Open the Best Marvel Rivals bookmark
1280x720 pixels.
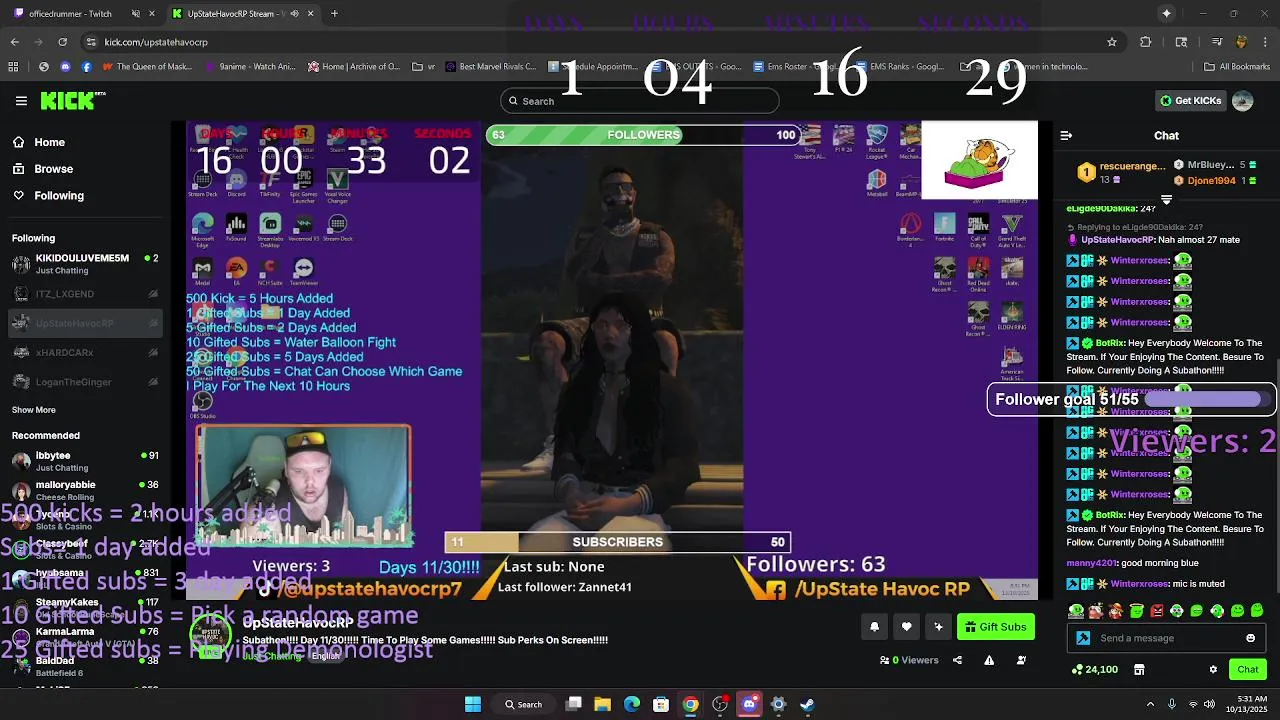click(492, 67)
